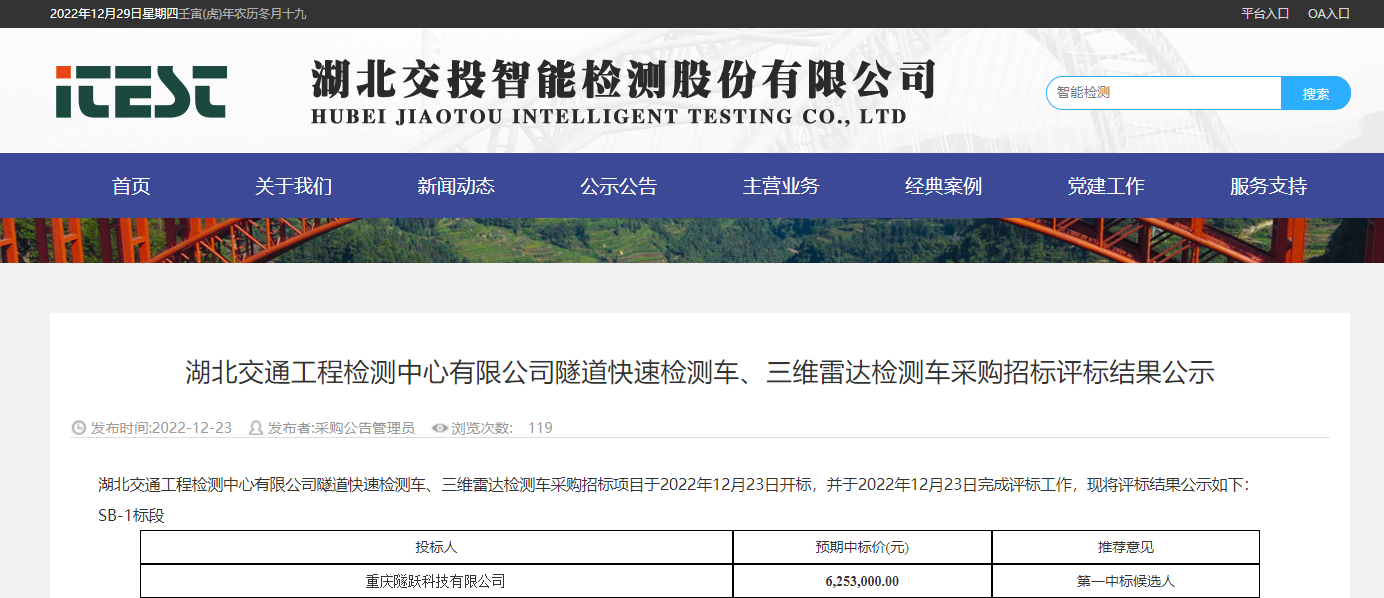The image size is (1384, 598).
Task: Navigate to 经典案例
Action: click(944, 186)
